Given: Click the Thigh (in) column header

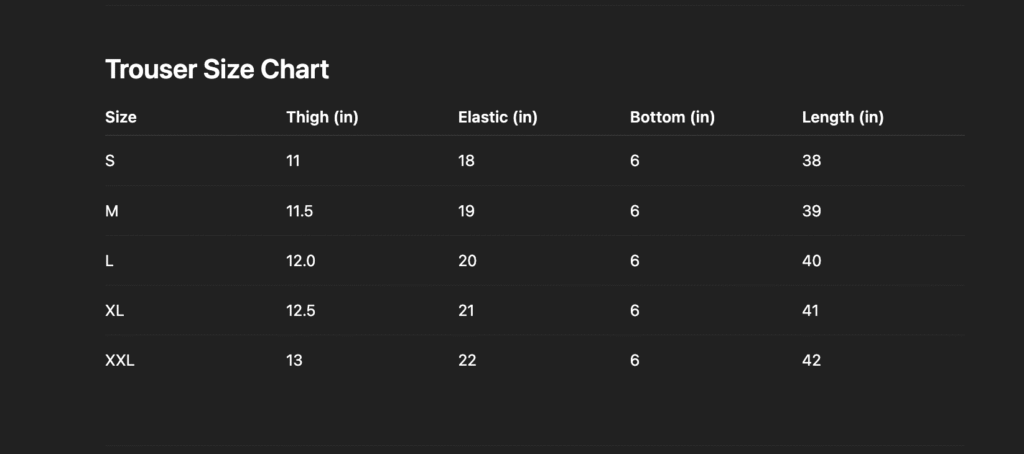Looking at the screenshot, I should coord(322,117).
